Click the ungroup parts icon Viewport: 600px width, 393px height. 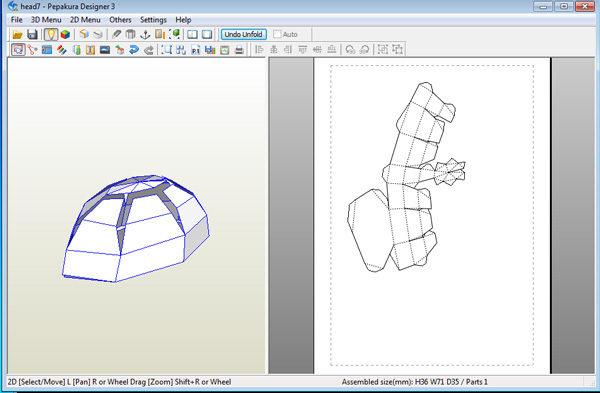tap(398, 49)
